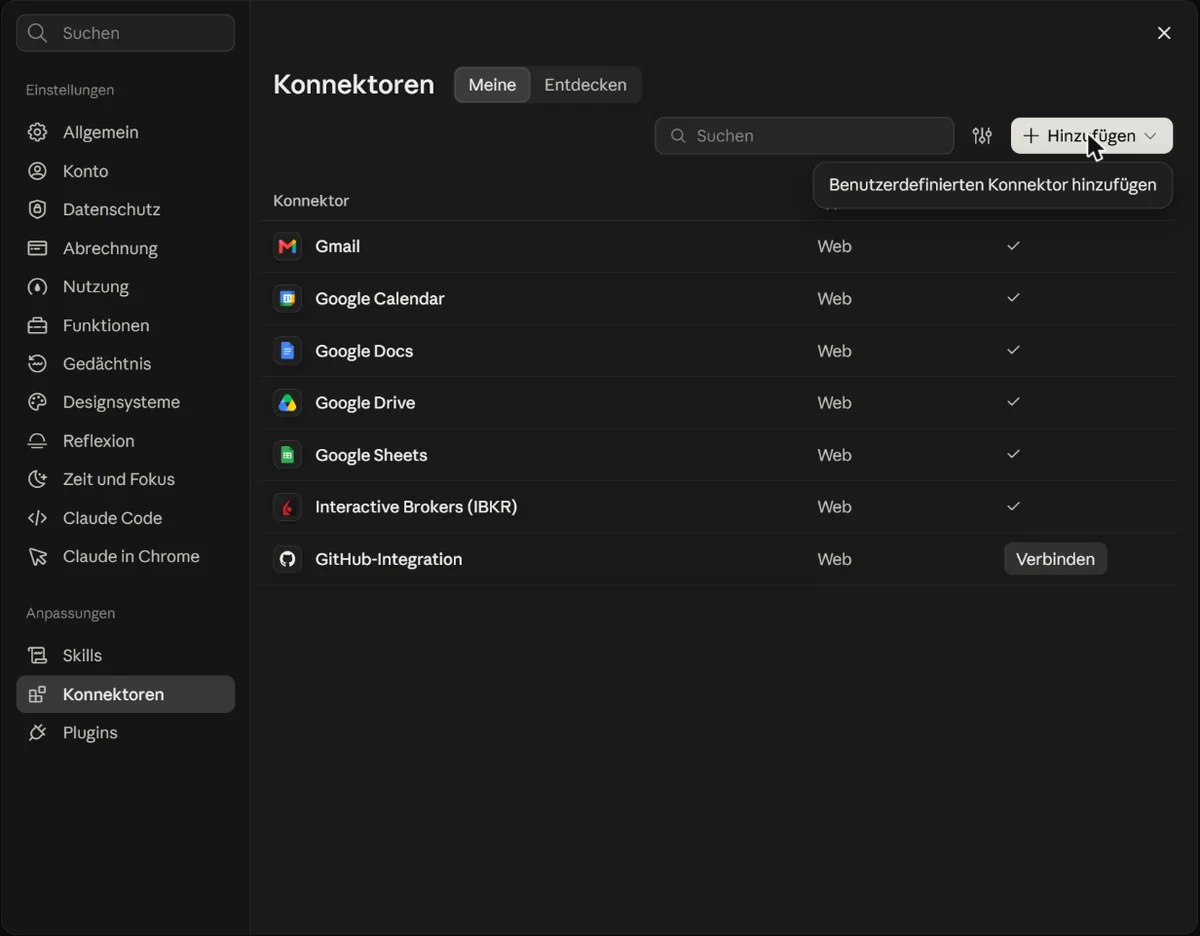Open Reflexion settings
The width and height of the screenshot is (1200, 936).
(x=126, y=441)
